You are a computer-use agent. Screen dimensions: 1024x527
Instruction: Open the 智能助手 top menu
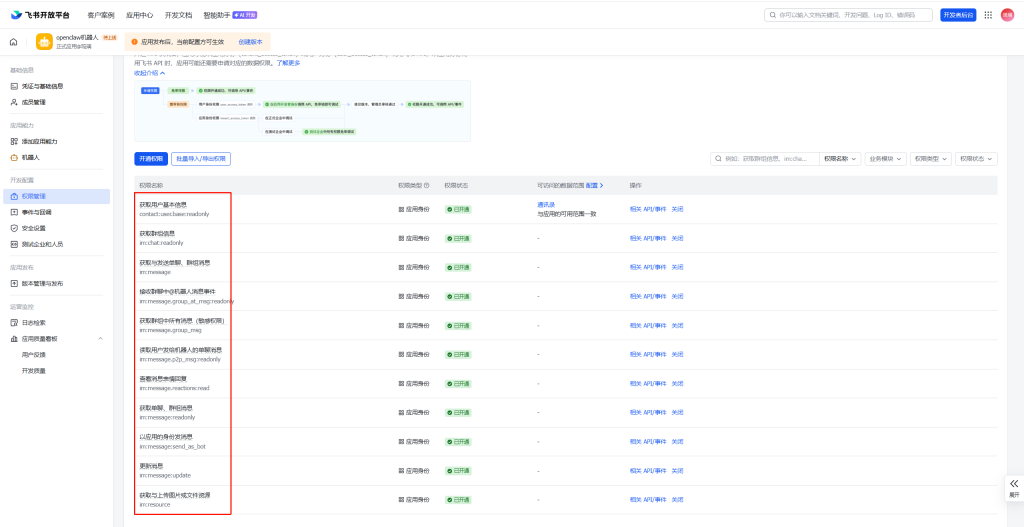click(217, 15)
